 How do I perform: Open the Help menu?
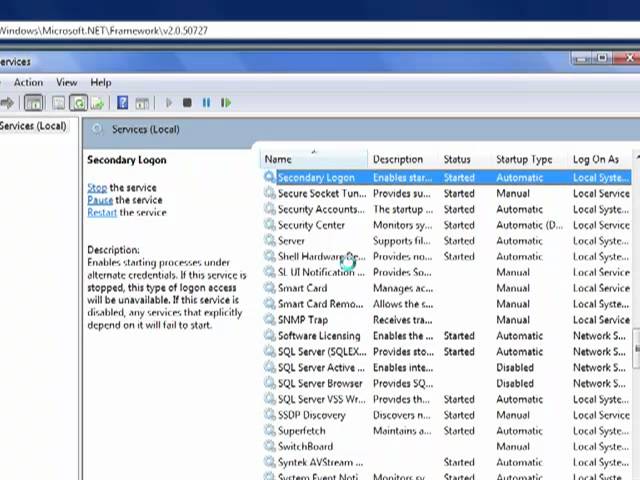point(101,82)
